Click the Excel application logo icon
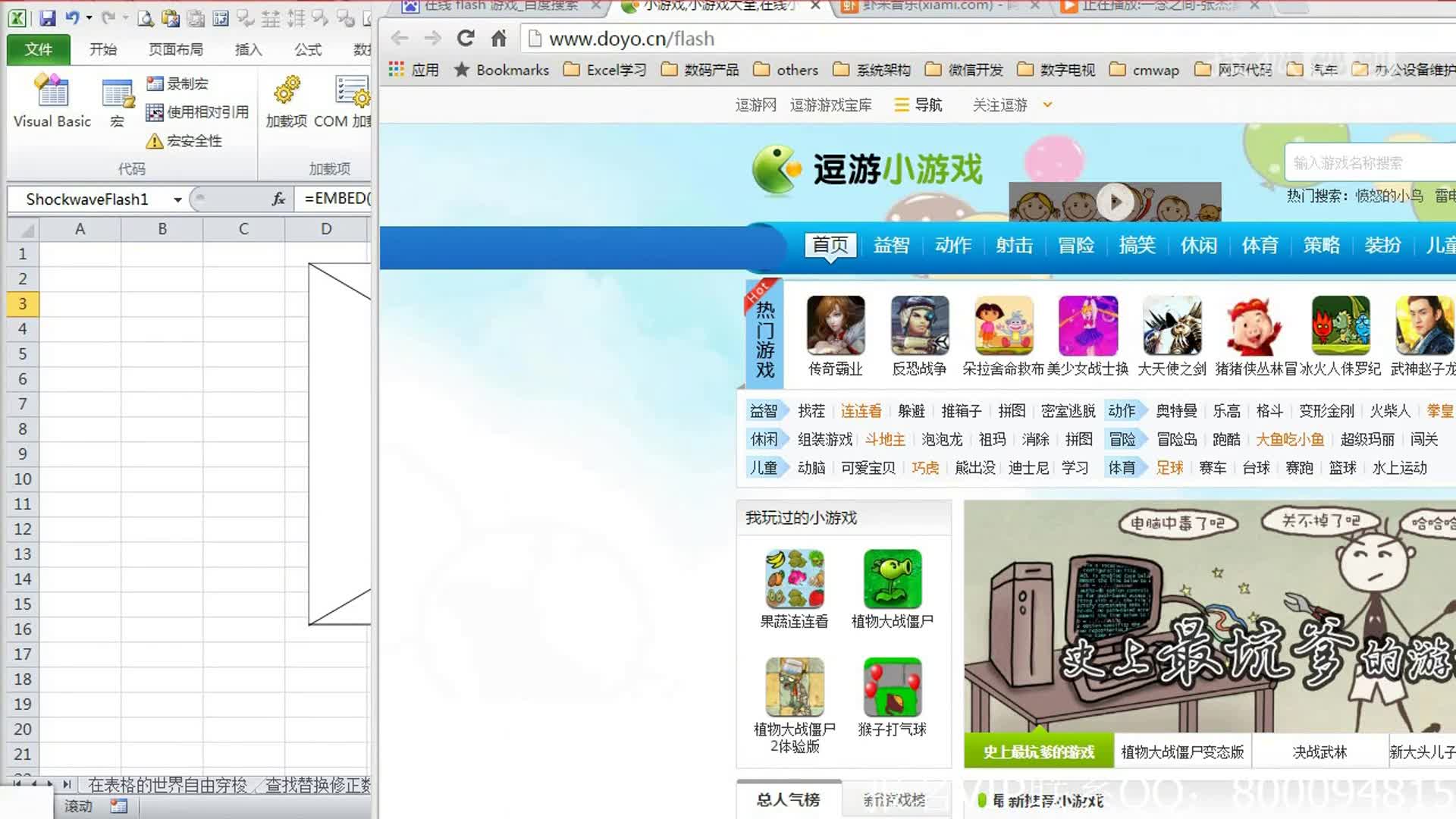1456x819 pixels. (17, 17)
